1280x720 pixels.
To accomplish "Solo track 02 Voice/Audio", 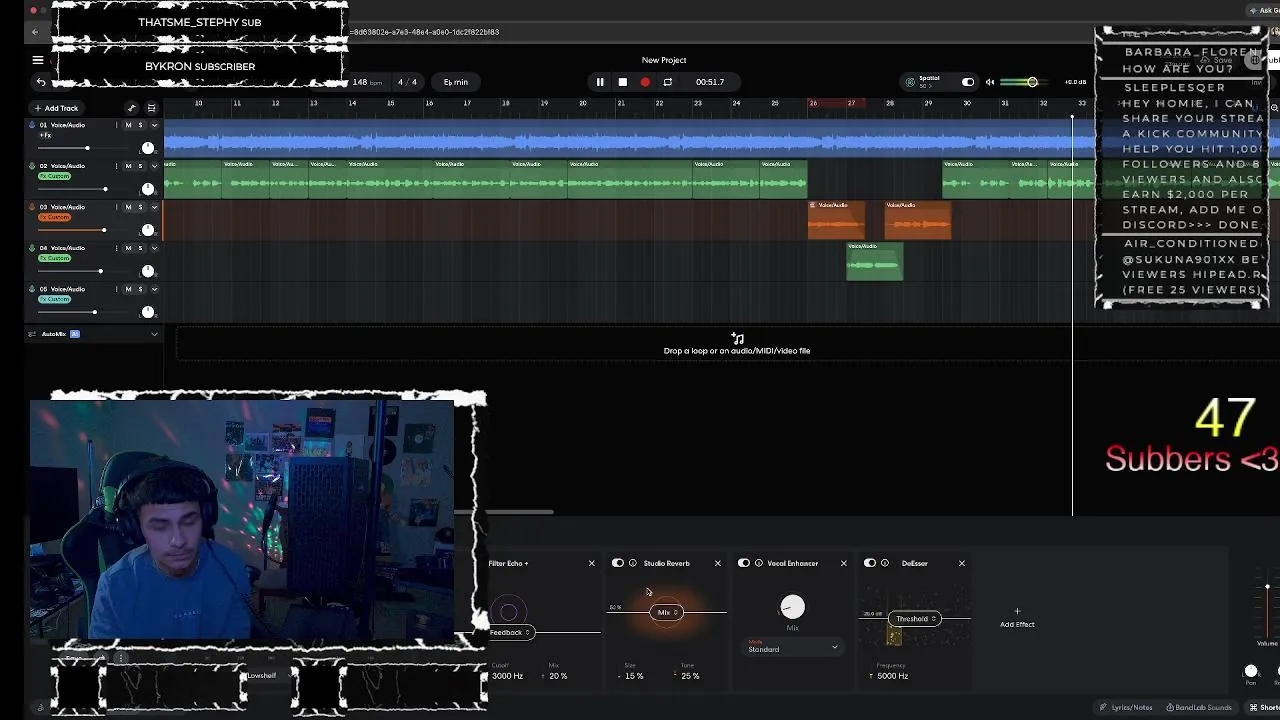I will click(x=140, y=166).
